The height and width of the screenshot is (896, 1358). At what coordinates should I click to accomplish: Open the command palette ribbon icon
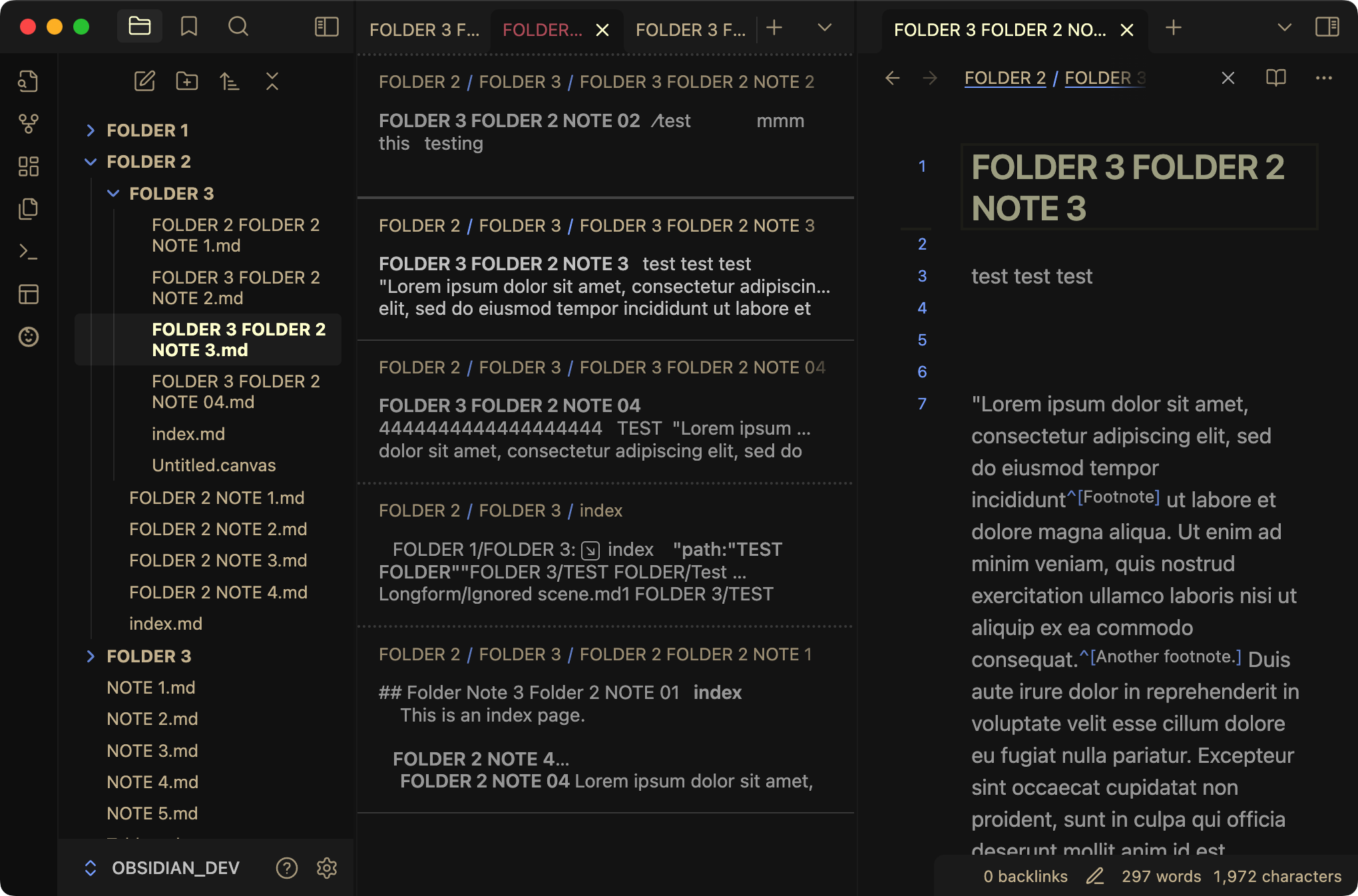[29, 252]
